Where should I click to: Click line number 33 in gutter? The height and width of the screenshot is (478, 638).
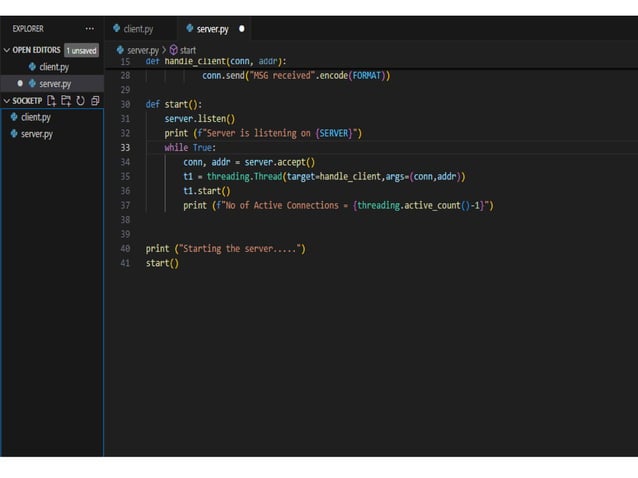pyautogui.click(x=125, y=148)
